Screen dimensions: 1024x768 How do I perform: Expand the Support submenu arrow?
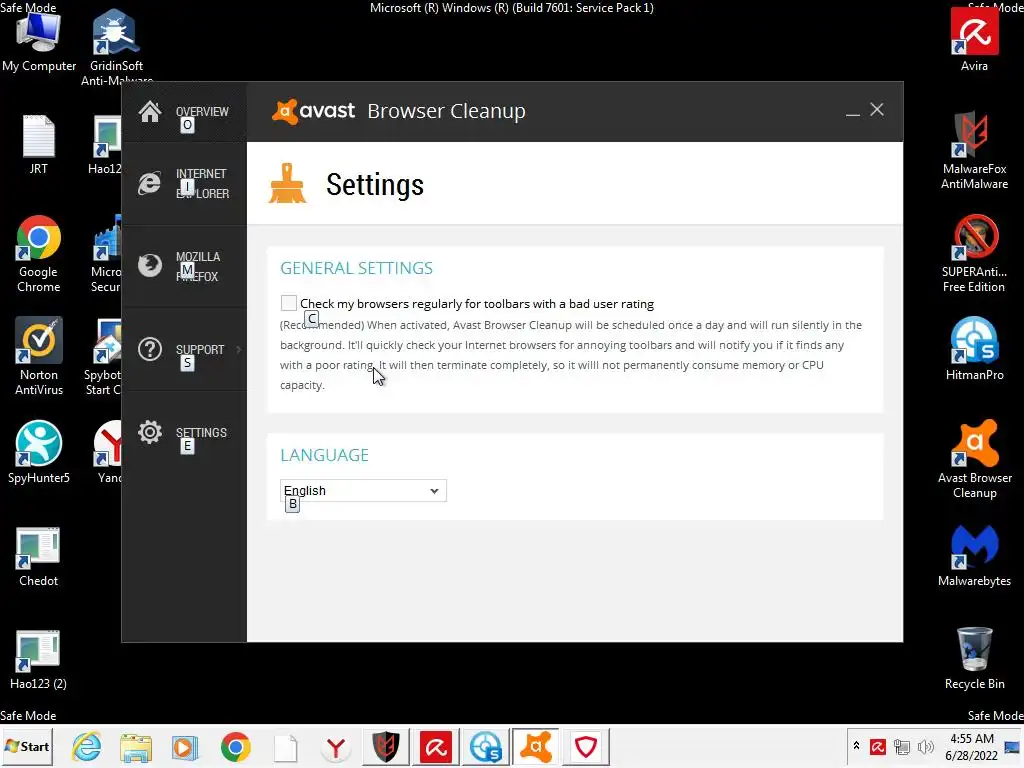pos(238,349)
